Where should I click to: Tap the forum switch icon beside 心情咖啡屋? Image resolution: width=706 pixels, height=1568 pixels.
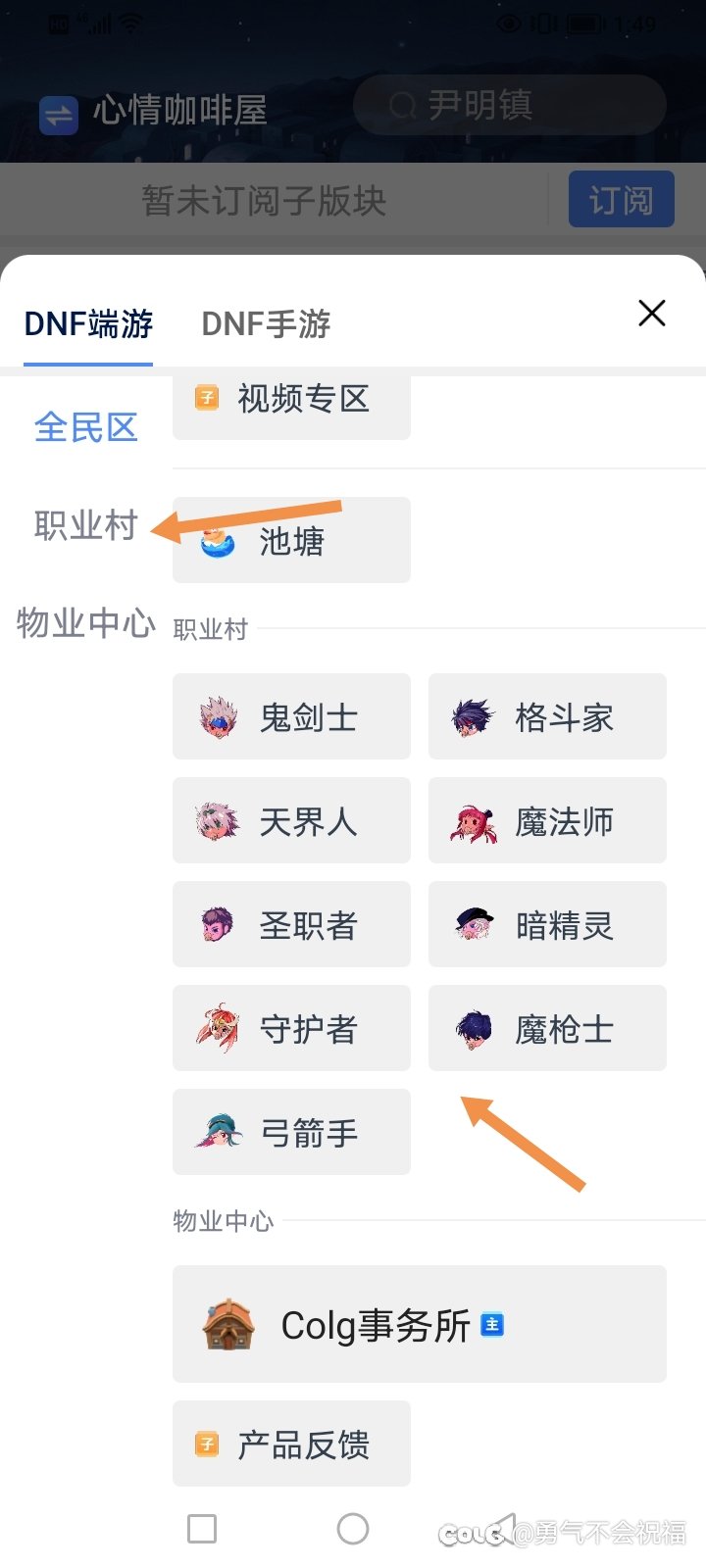(x=59, y=114)
